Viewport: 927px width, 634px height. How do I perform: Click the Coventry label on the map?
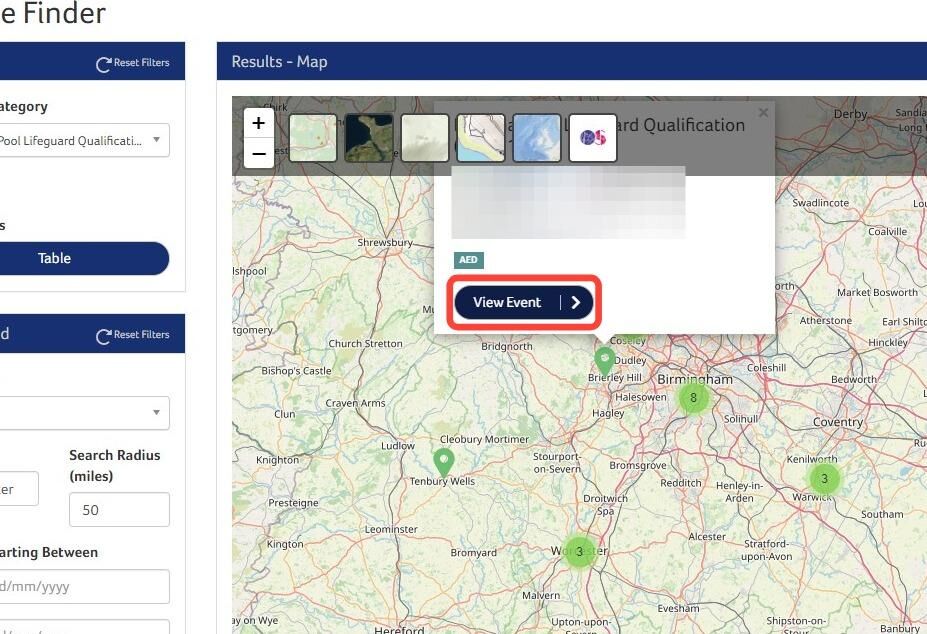pyautogui.click(x=838, y=422)
